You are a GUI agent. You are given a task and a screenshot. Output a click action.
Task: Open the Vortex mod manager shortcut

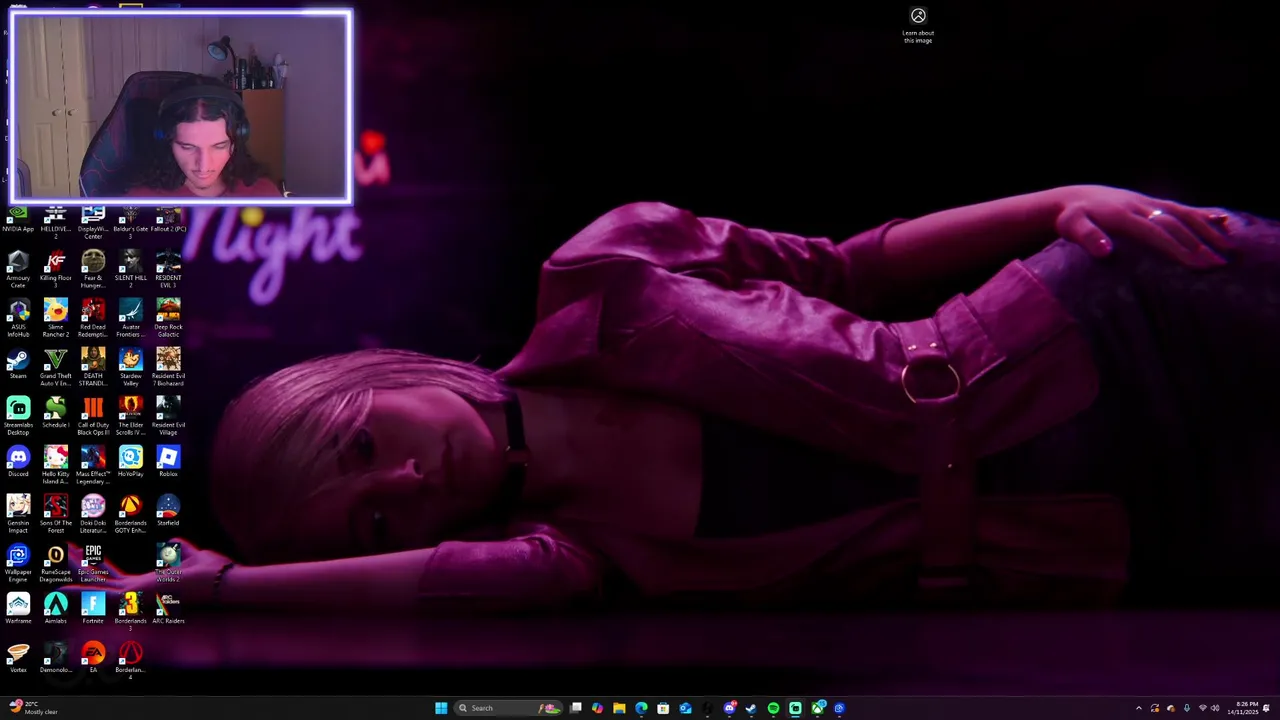click(x=18, y=658)
